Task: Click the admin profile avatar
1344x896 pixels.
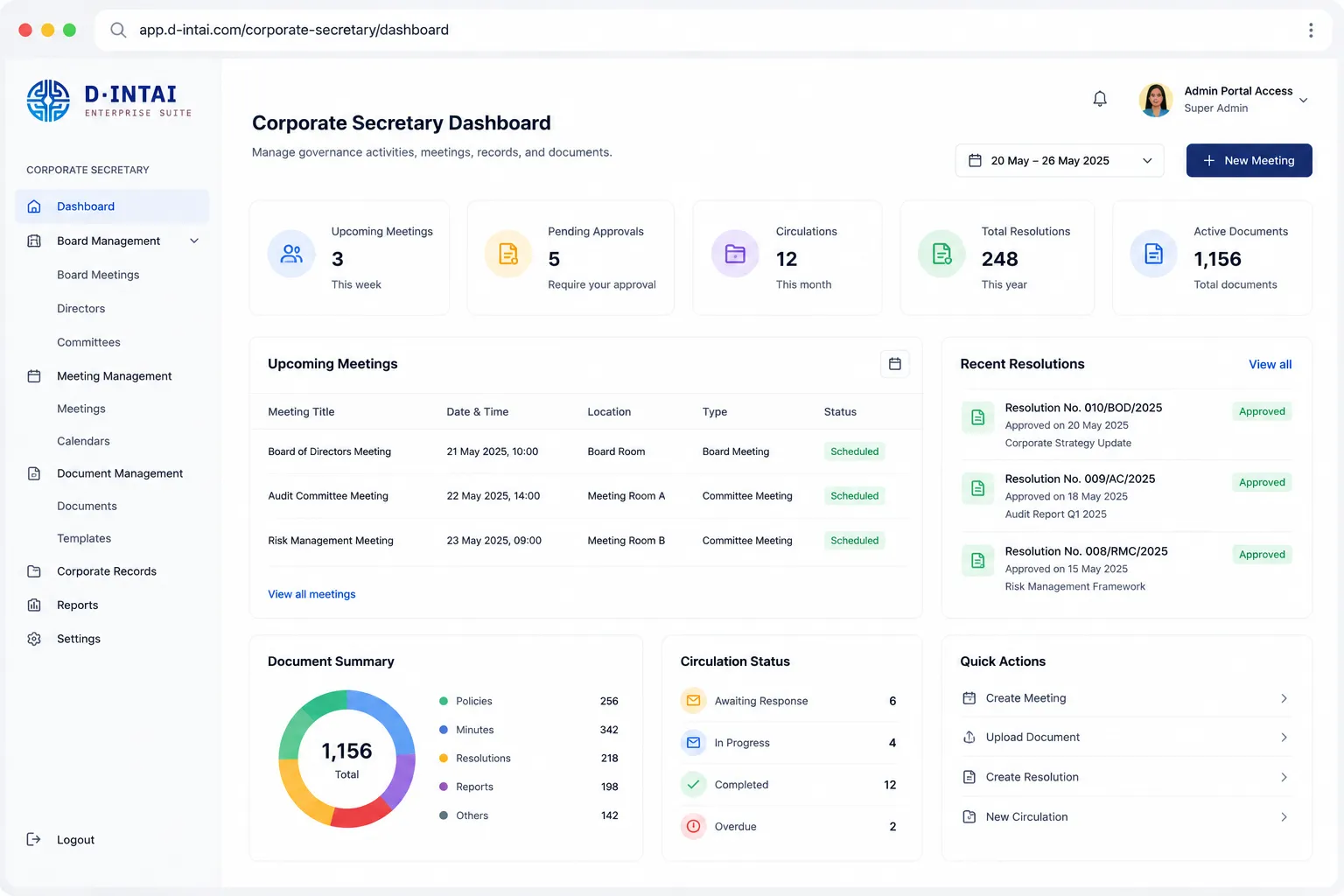Action: 1156,100
